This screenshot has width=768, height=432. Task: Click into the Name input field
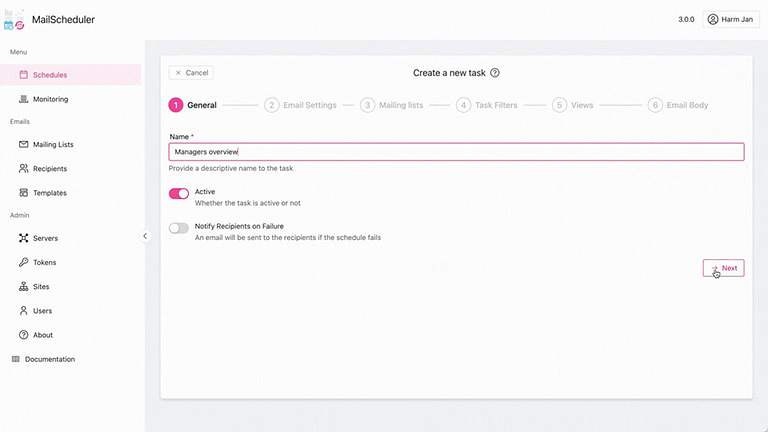pyautogui.click(x=456, y=152)
